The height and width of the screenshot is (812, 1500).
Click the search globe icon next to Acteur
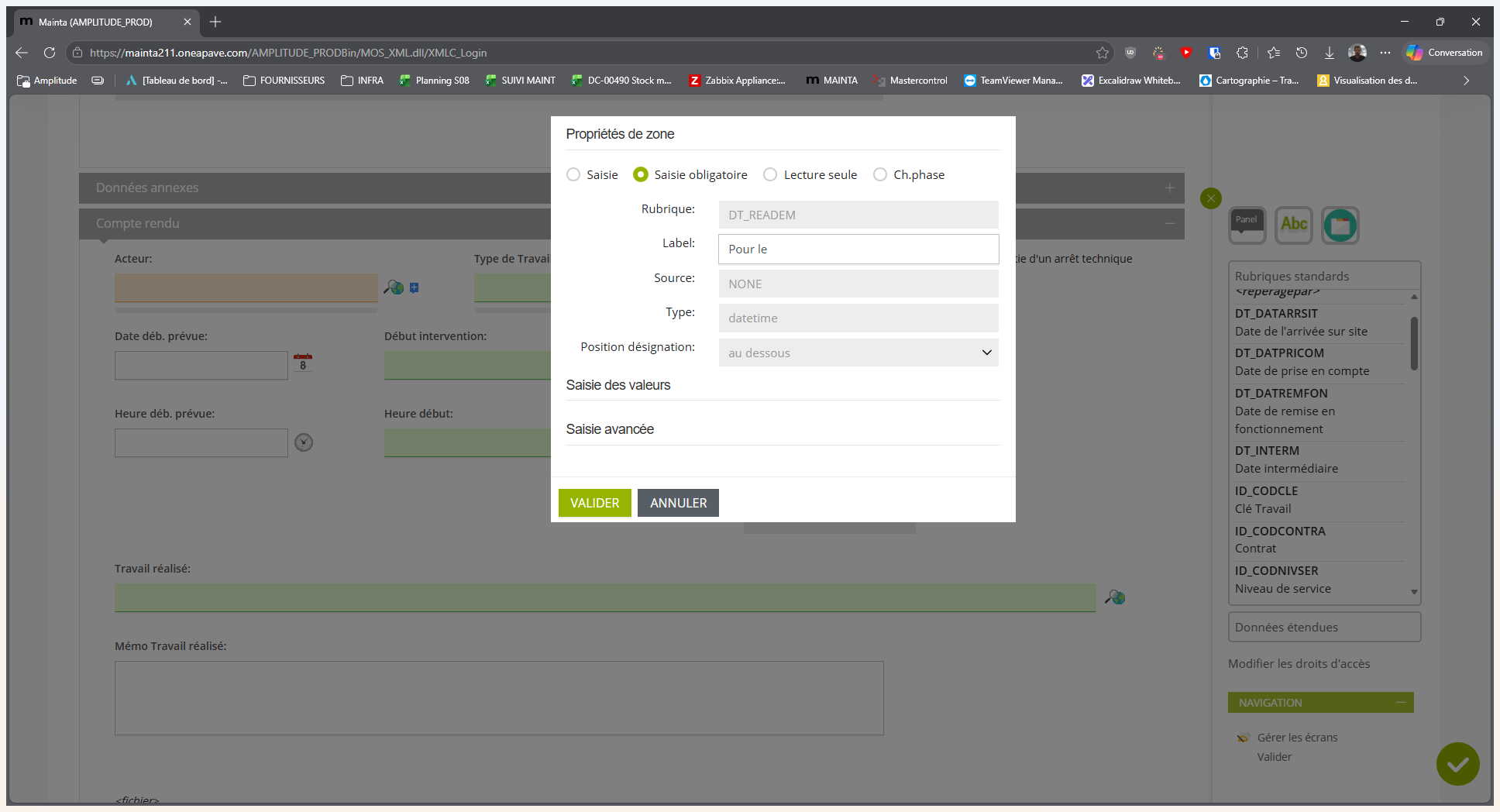394,287
